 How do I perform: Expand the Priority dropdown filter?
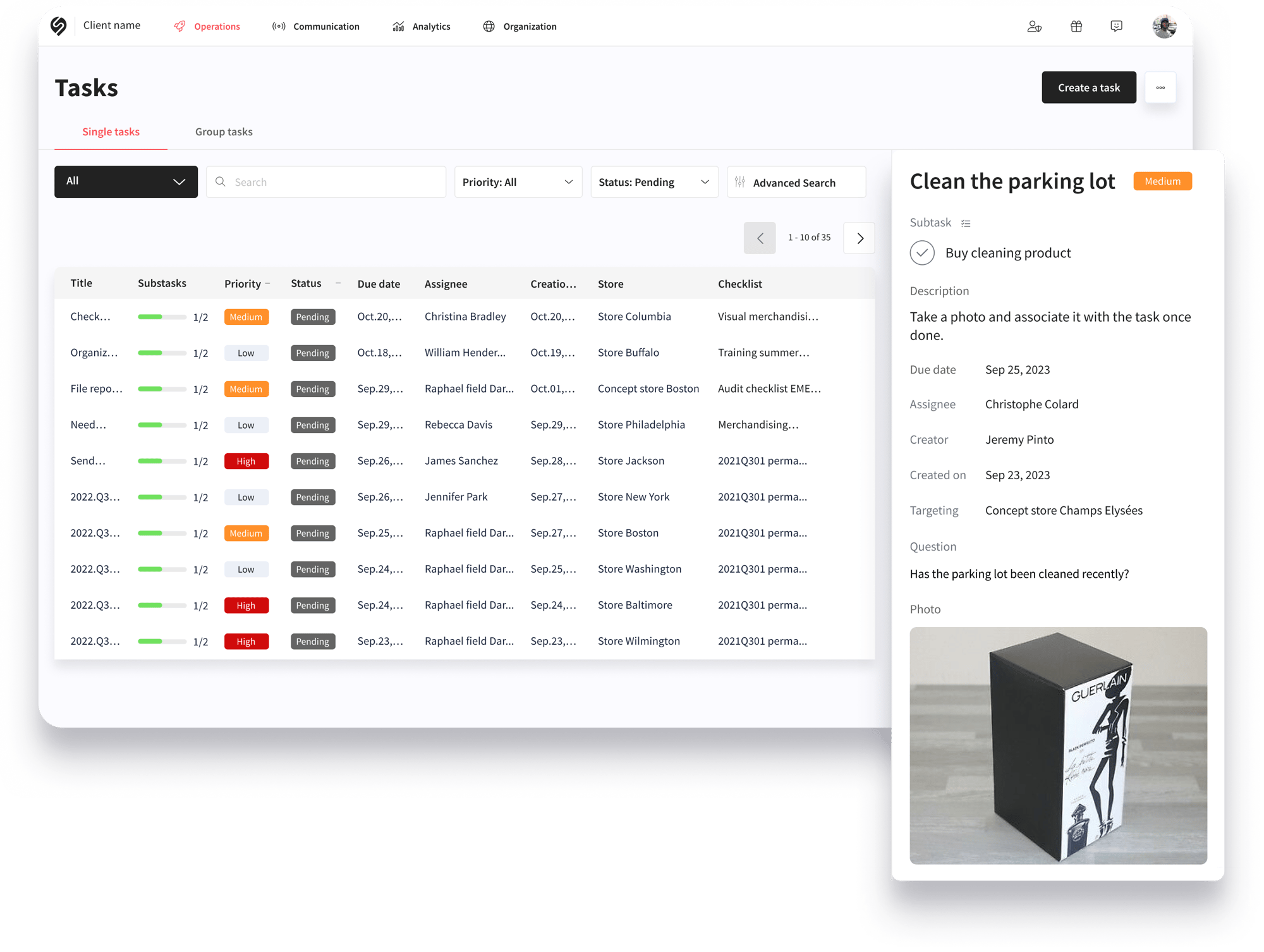point(516,182)
